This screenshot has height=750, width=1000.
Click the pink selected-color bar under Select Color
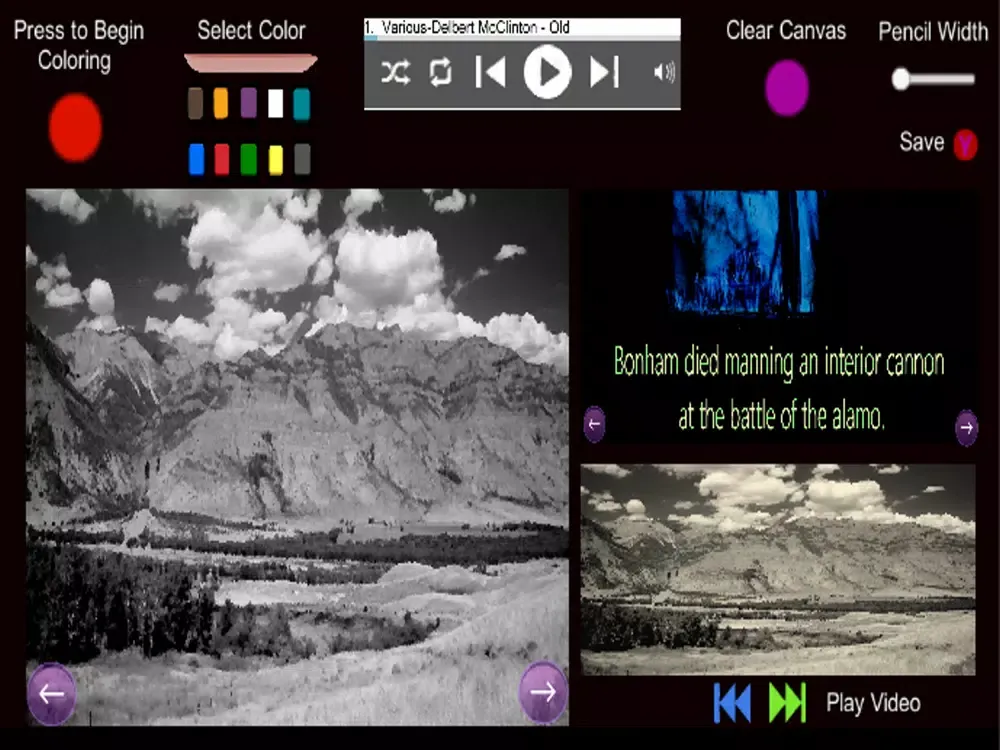[x=251, y=62]
